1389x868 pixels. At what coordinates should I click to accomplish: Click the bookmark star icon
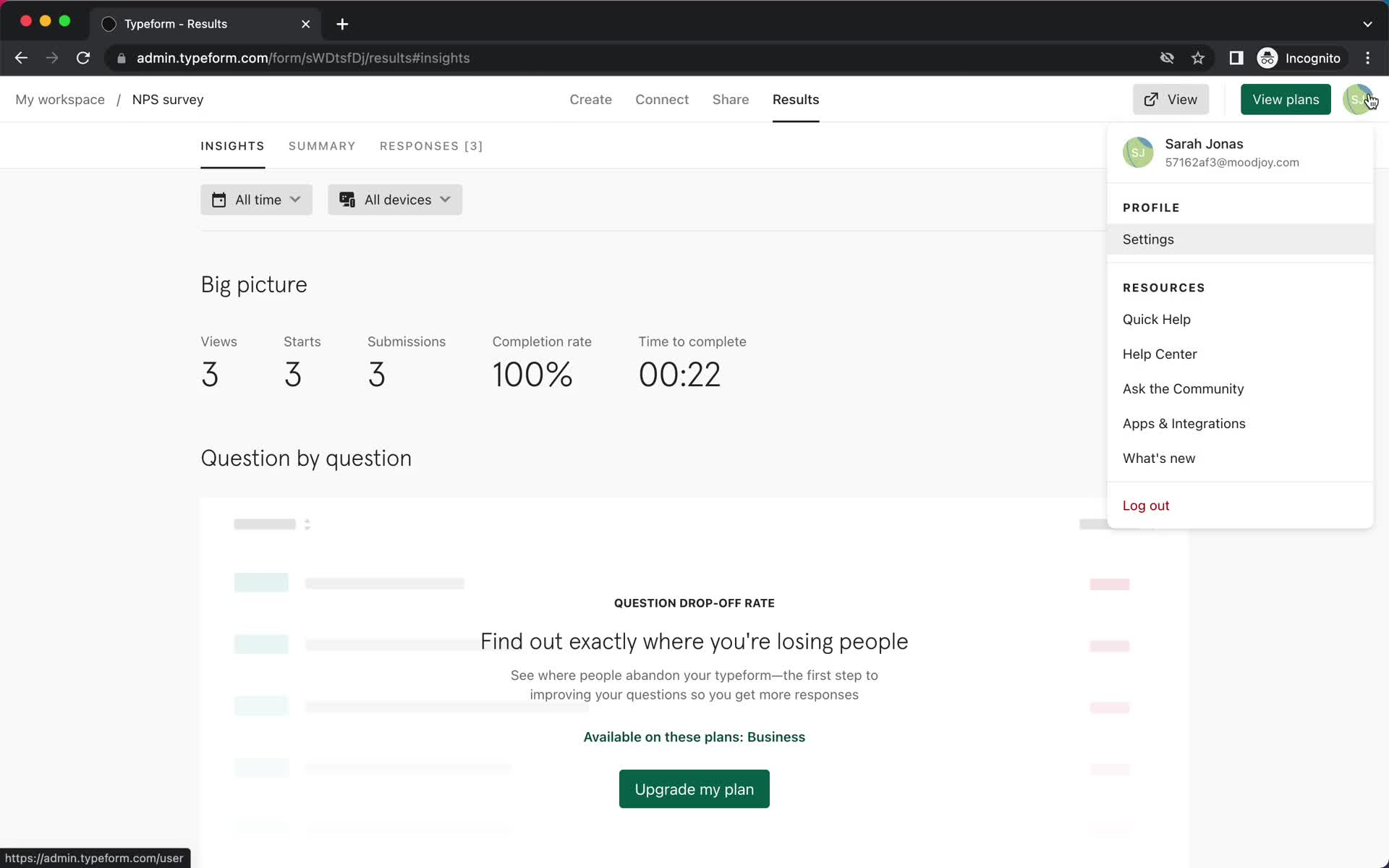pos(1198,58)
